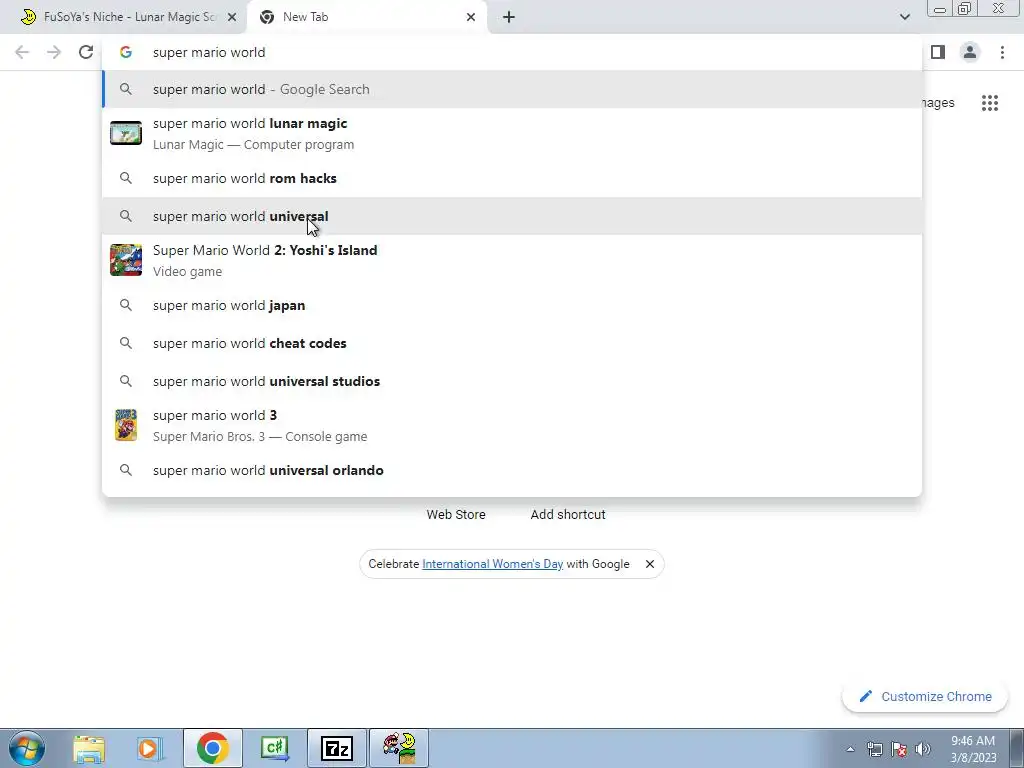Click the Yoshi's Island game thumbnail
This screenshot has height=768, width=1024.
coord(126,260)
